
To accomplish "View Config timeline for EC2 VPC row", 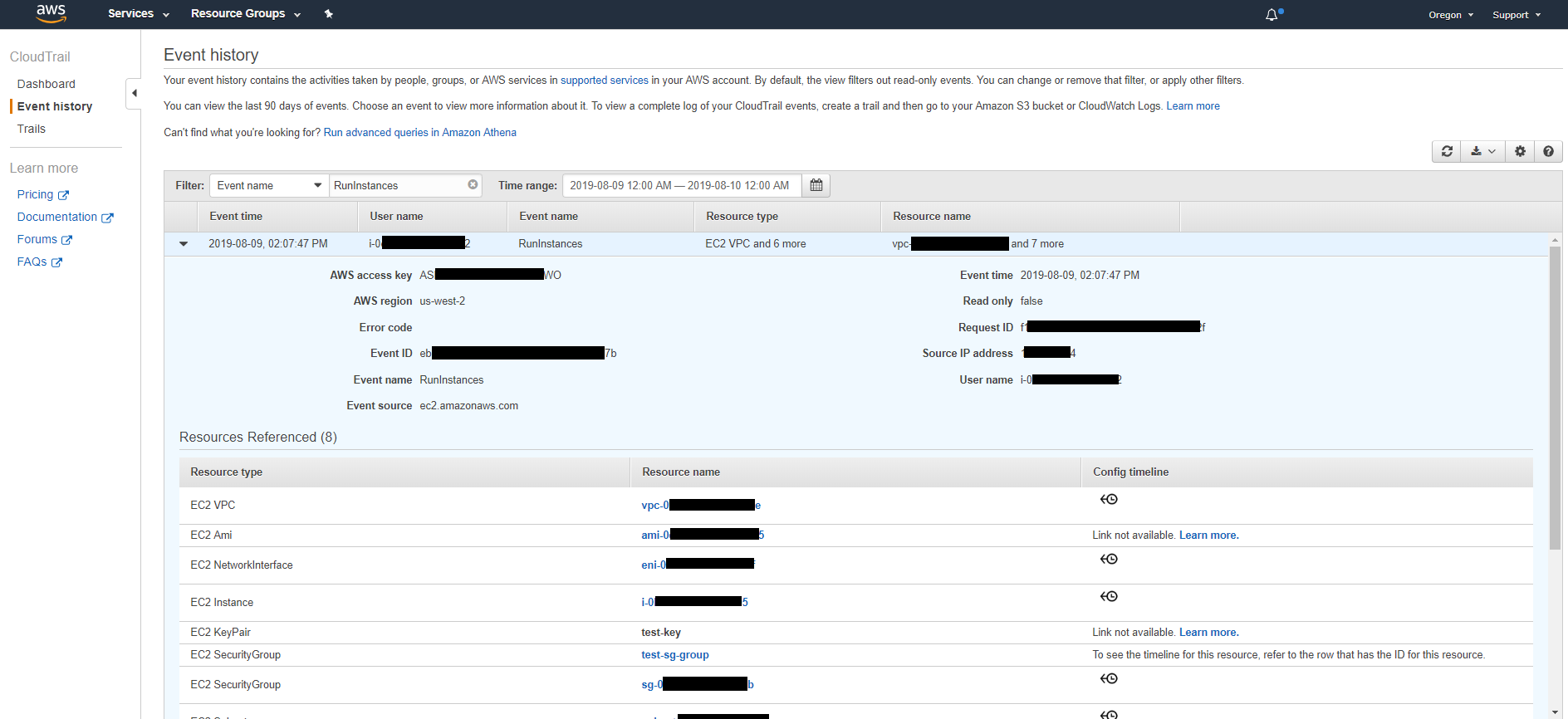I will click(x=1109, y=499).
